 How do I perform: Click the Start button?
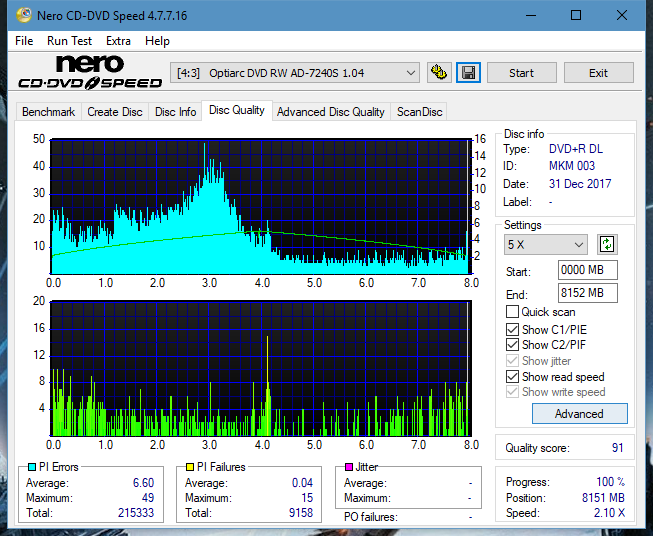point(521,73)
